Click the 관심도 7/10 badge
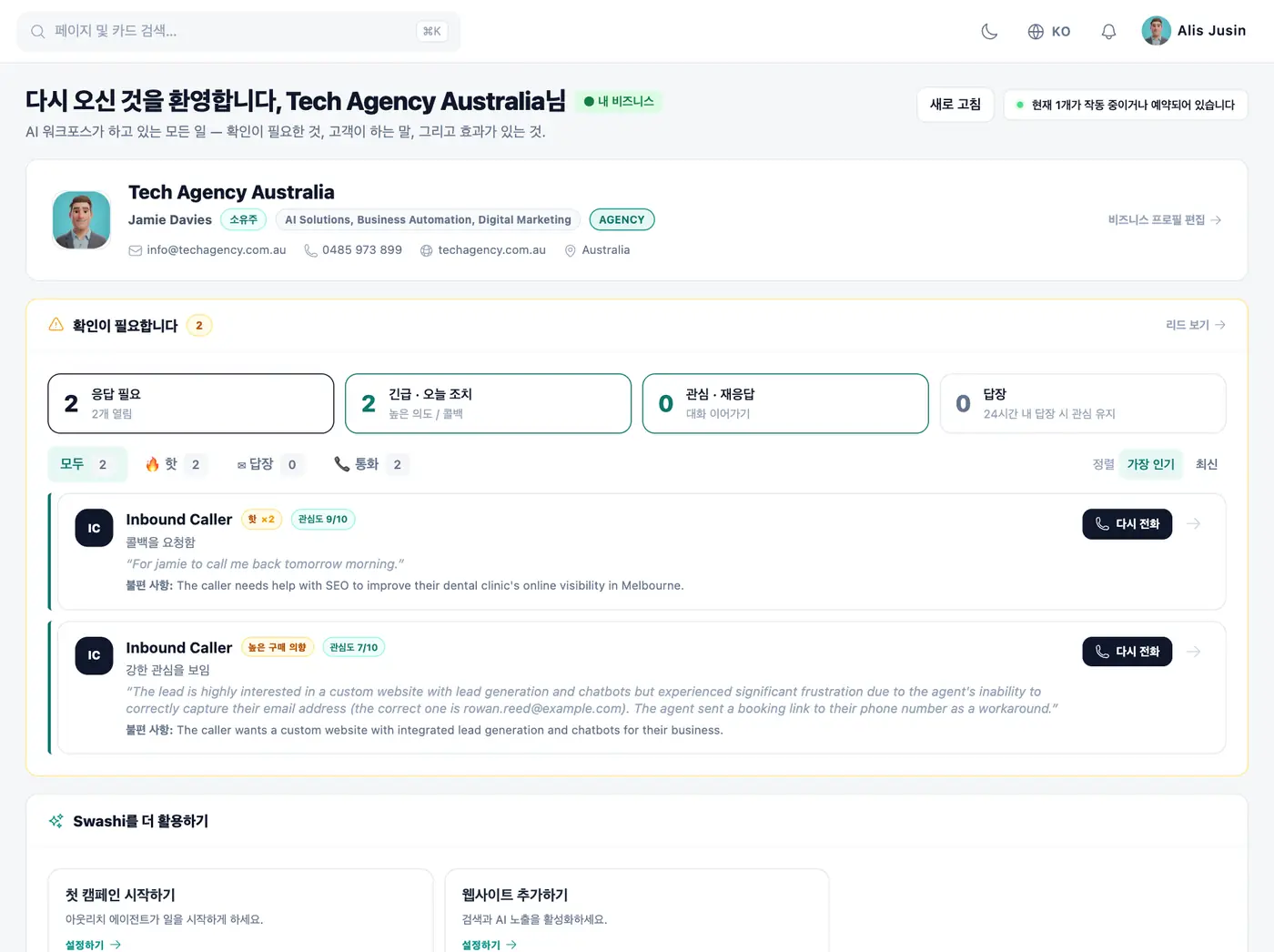The width and height of the screenshot is (1274, 952). (353, 647)
